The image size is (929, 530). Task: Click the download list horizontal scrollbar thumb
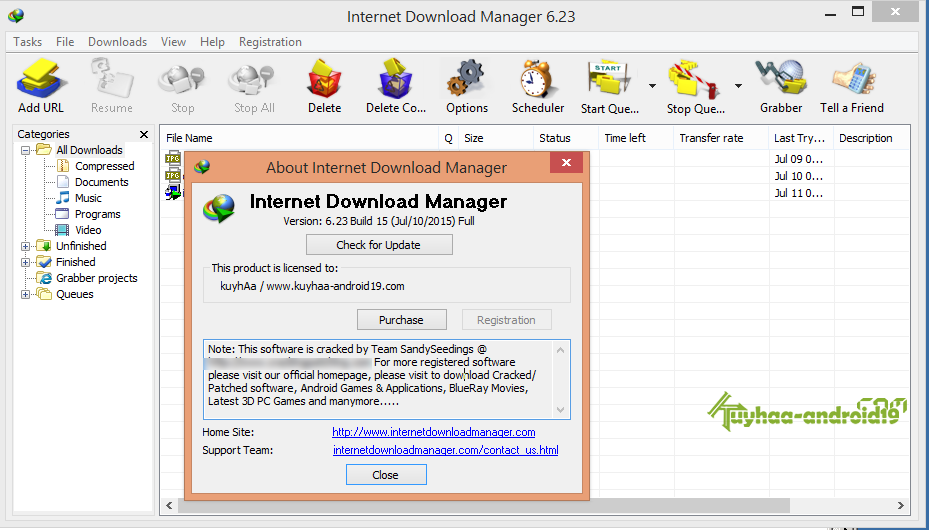click(x=483, y=505)
